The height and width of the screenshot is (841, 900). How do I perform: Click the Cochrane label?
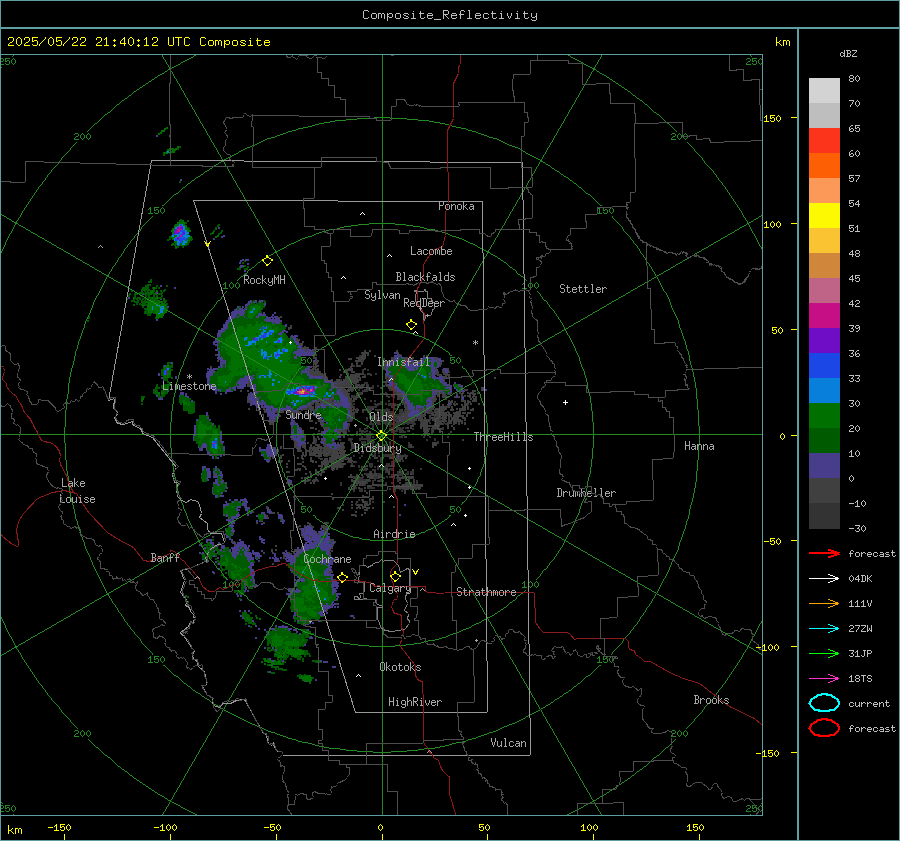tap(327, 559)
